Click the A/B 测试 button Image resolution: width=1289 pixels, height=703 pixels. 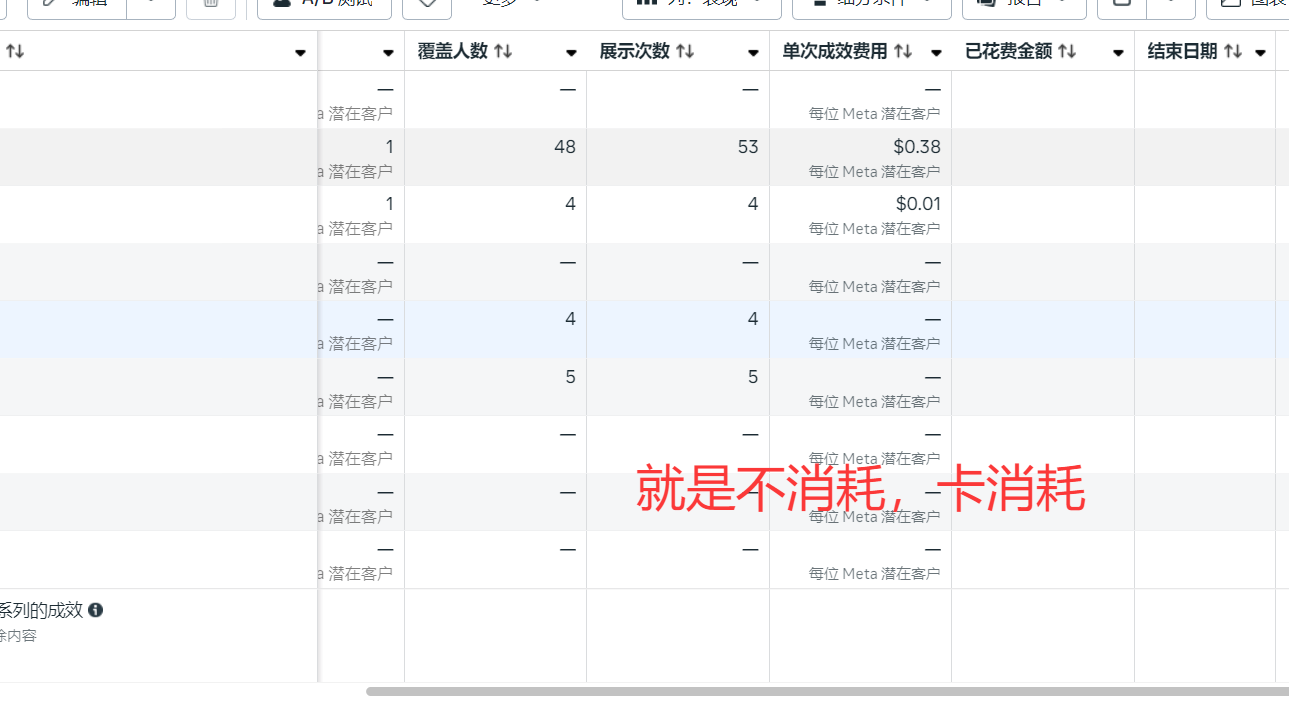coord(324,5)
